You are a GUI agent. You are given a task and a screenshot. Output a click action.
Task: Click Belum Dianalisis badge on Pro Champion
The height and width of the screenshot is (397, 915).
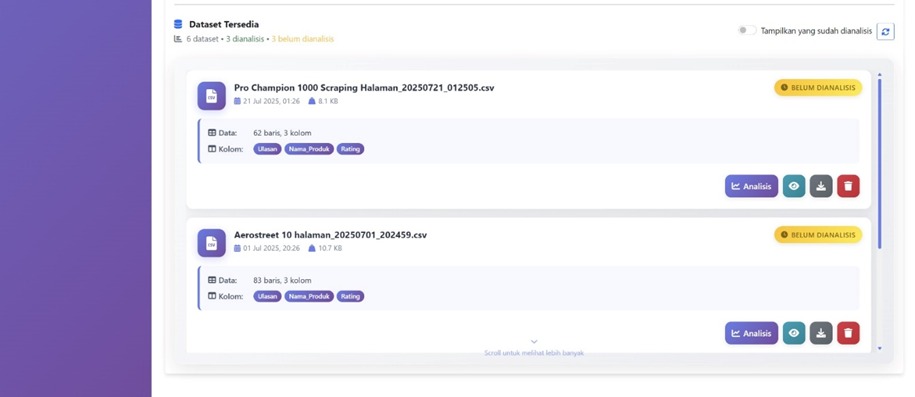[x=818, y=88]
